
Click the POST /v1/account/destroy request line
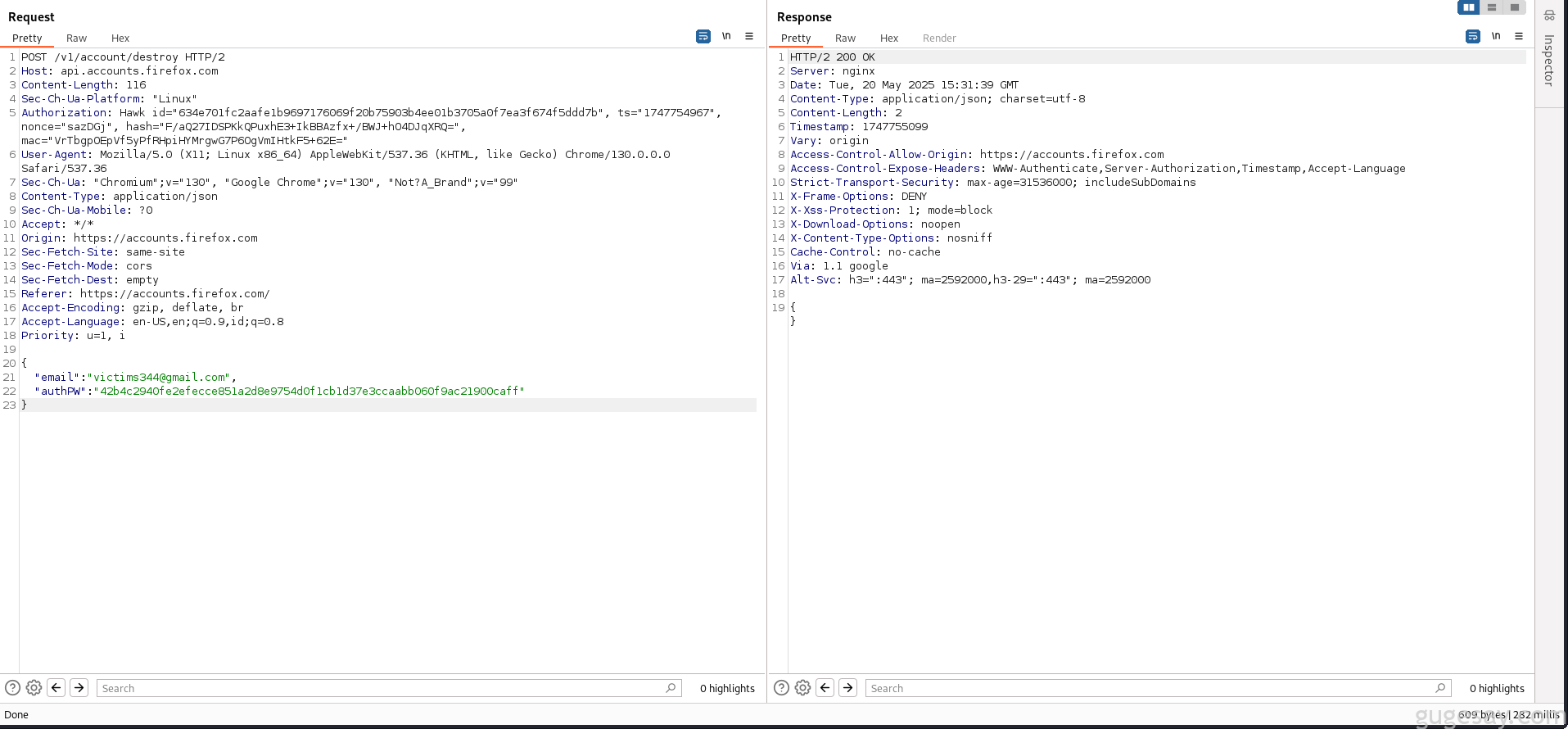[123, 57]
